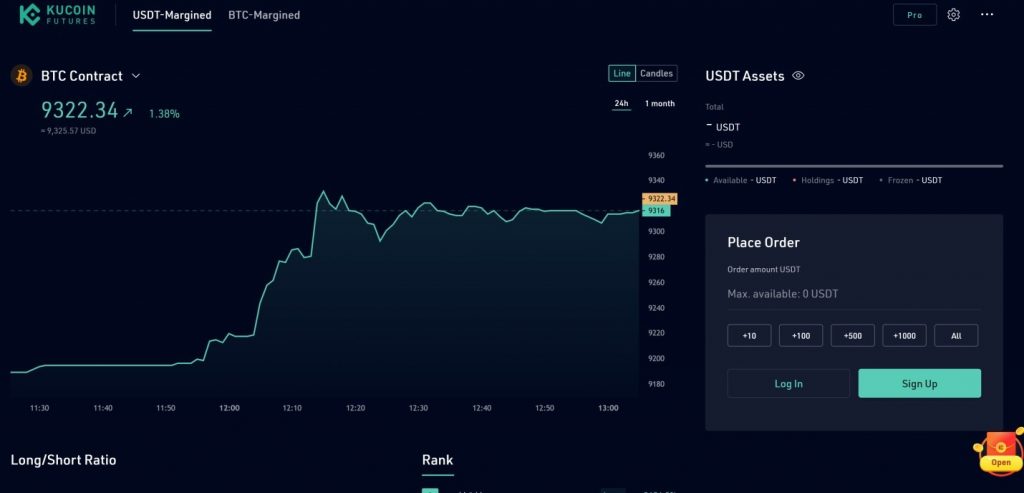Viewport: 1024px width, 493px height.
Task: Select the Candles chart type
Action: (656, 73)
